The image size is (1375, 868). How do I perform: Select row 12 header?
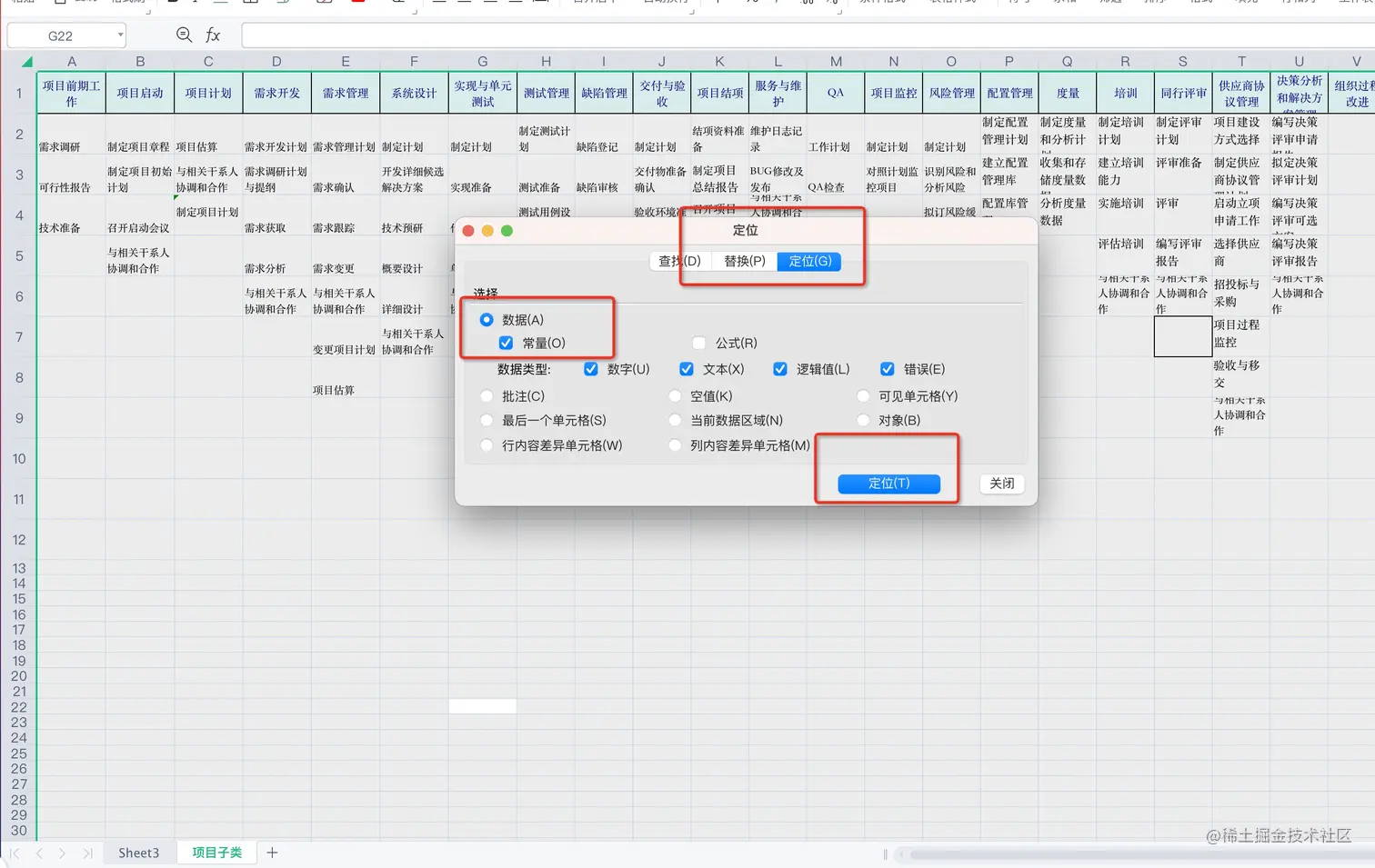(x=18, y=540)
